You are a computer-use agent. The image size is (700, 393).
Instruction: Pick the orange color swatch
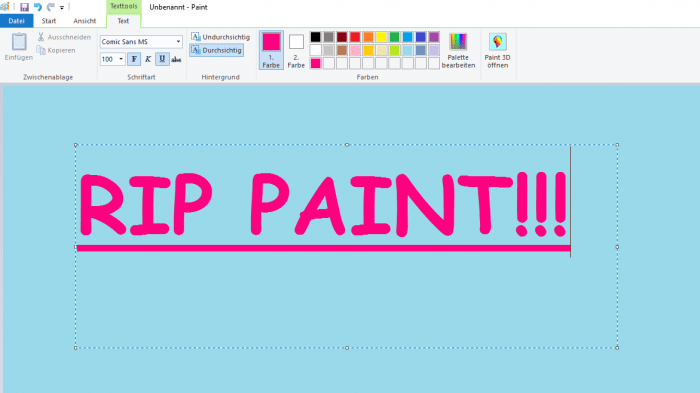pos(368,37)
